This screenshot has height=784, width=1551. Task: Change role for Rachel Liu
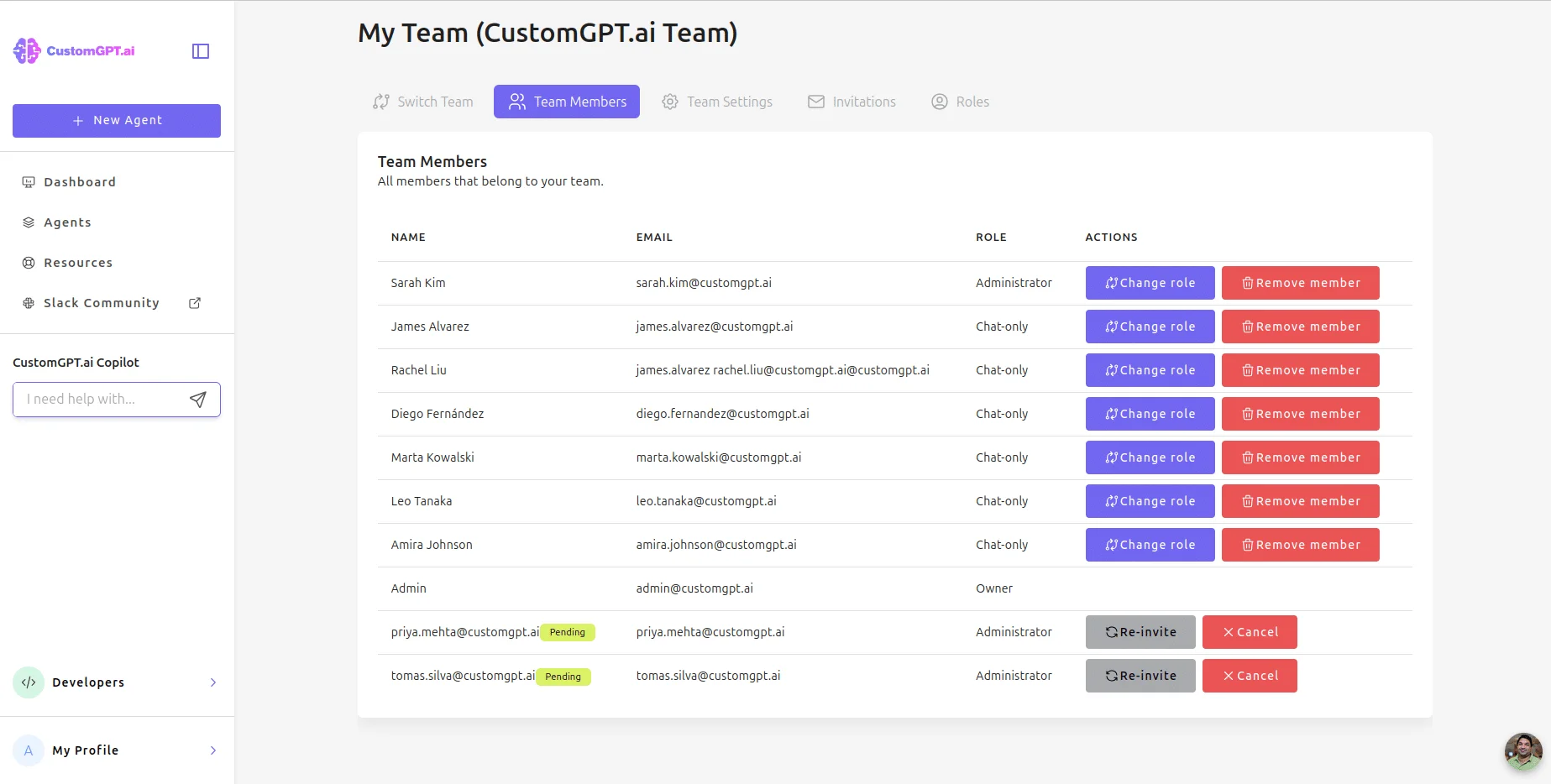coord(1150,370)
